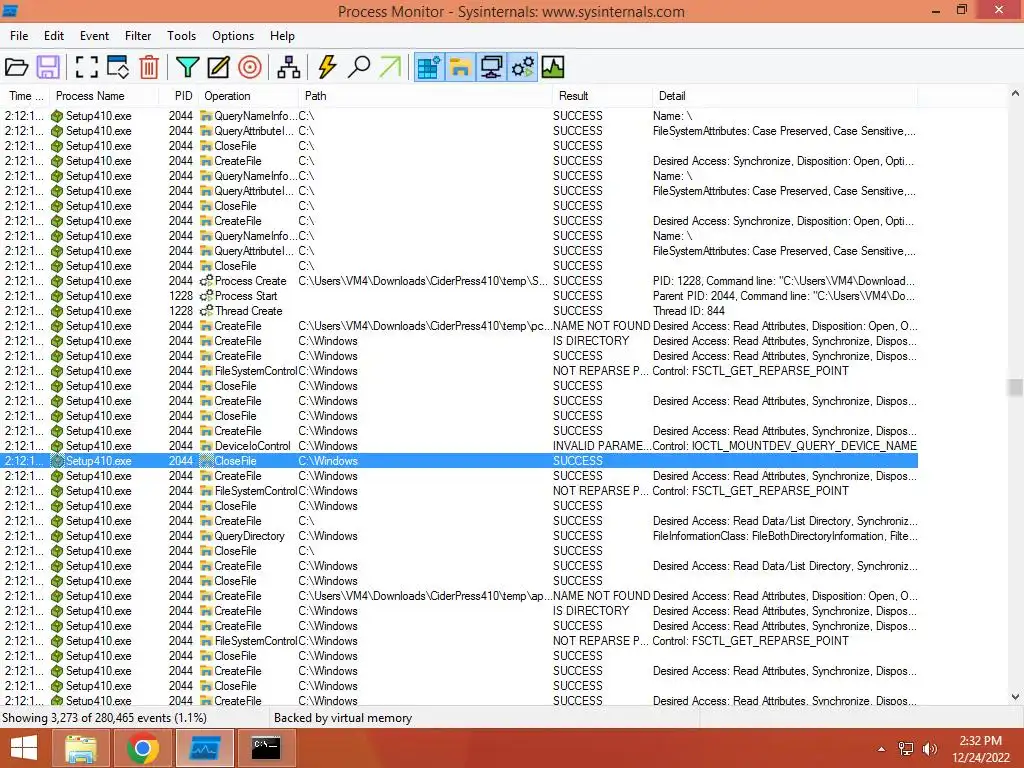
Task: Click gears icon in Process Create row
Action: (206, 281)
